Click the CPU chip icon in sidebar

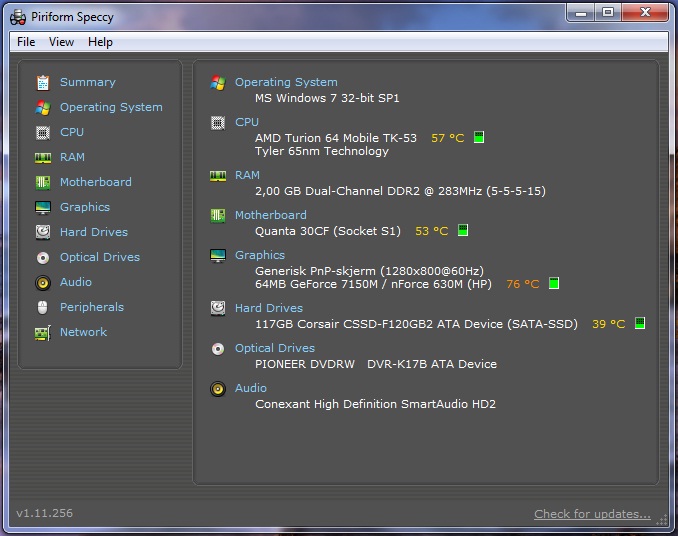point(43,133)
